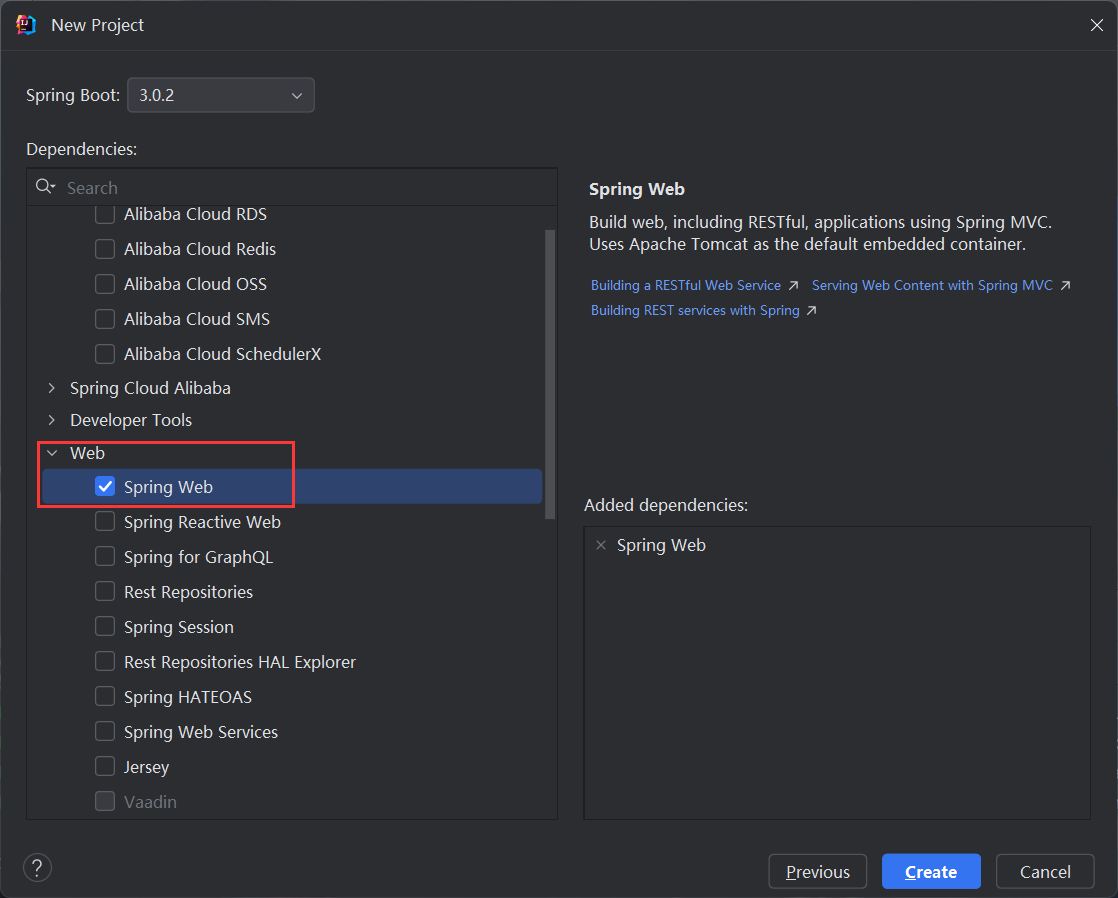This screenshot has width=1118, height=898.
Task: Focus the dependency Search field
Action: pyautogui.click(x=292, y=188)
